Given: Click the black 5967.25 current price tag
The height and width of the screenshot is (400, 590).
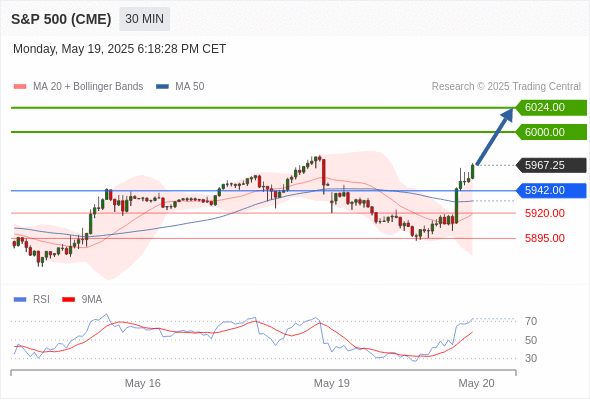Looking at the screenshot, I should (551, 165).
